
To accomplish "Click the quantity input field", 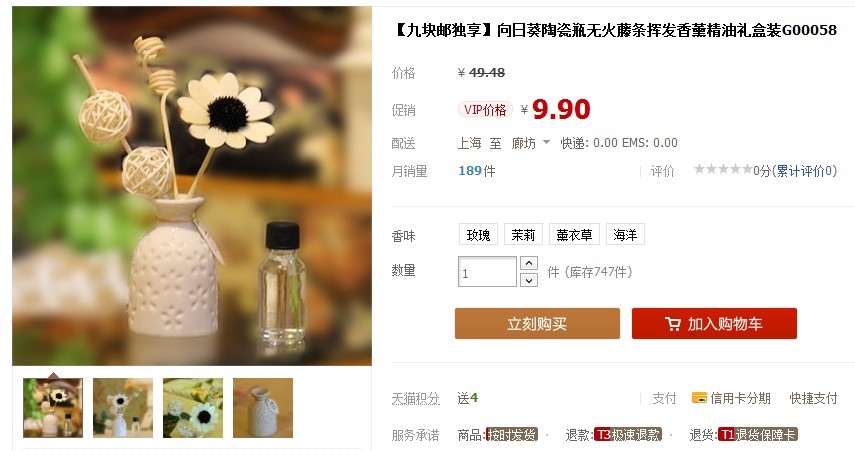I will pos(487,272).
